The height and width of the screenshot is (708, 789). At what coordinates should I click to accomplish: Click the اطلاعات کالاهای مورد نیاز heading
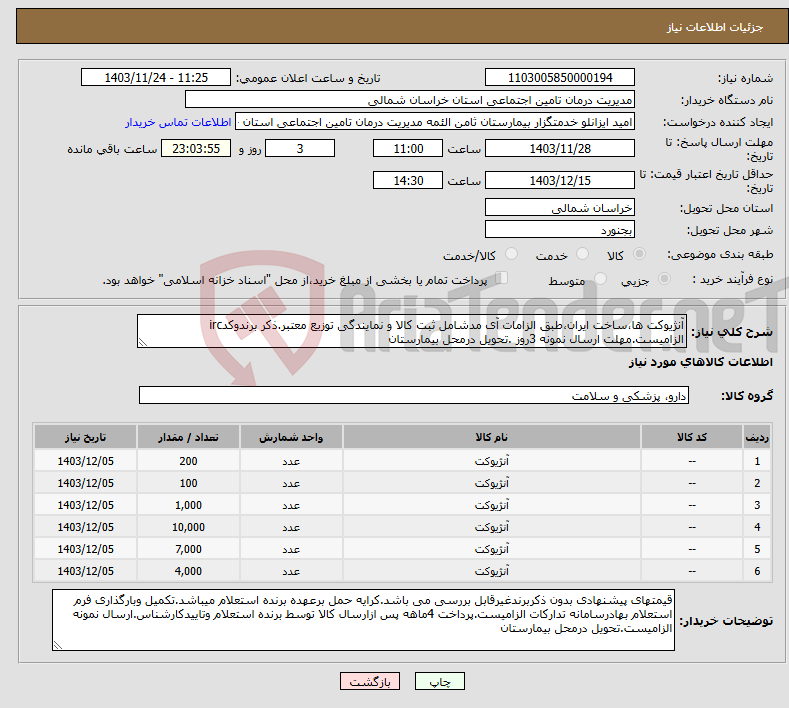tap(700, 362)
